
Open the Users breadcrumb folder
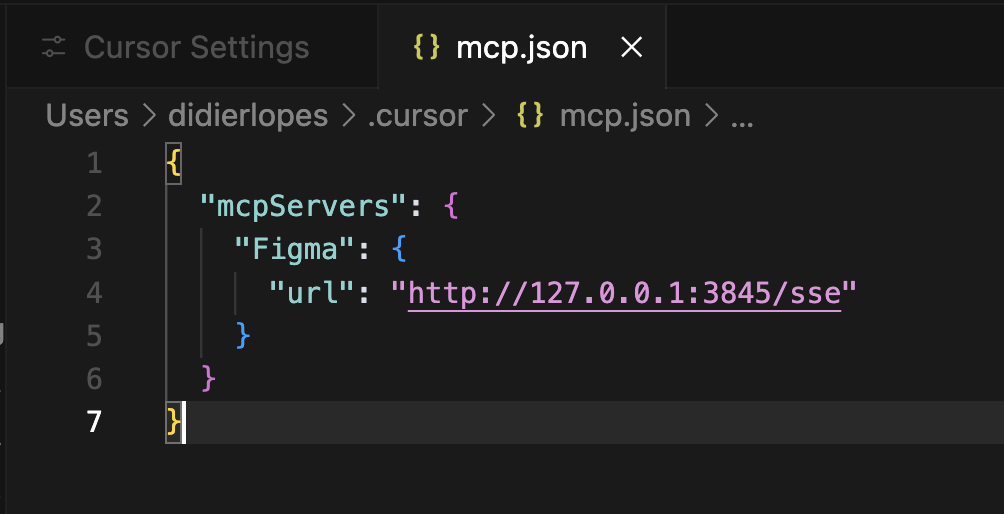pos(87,116)
